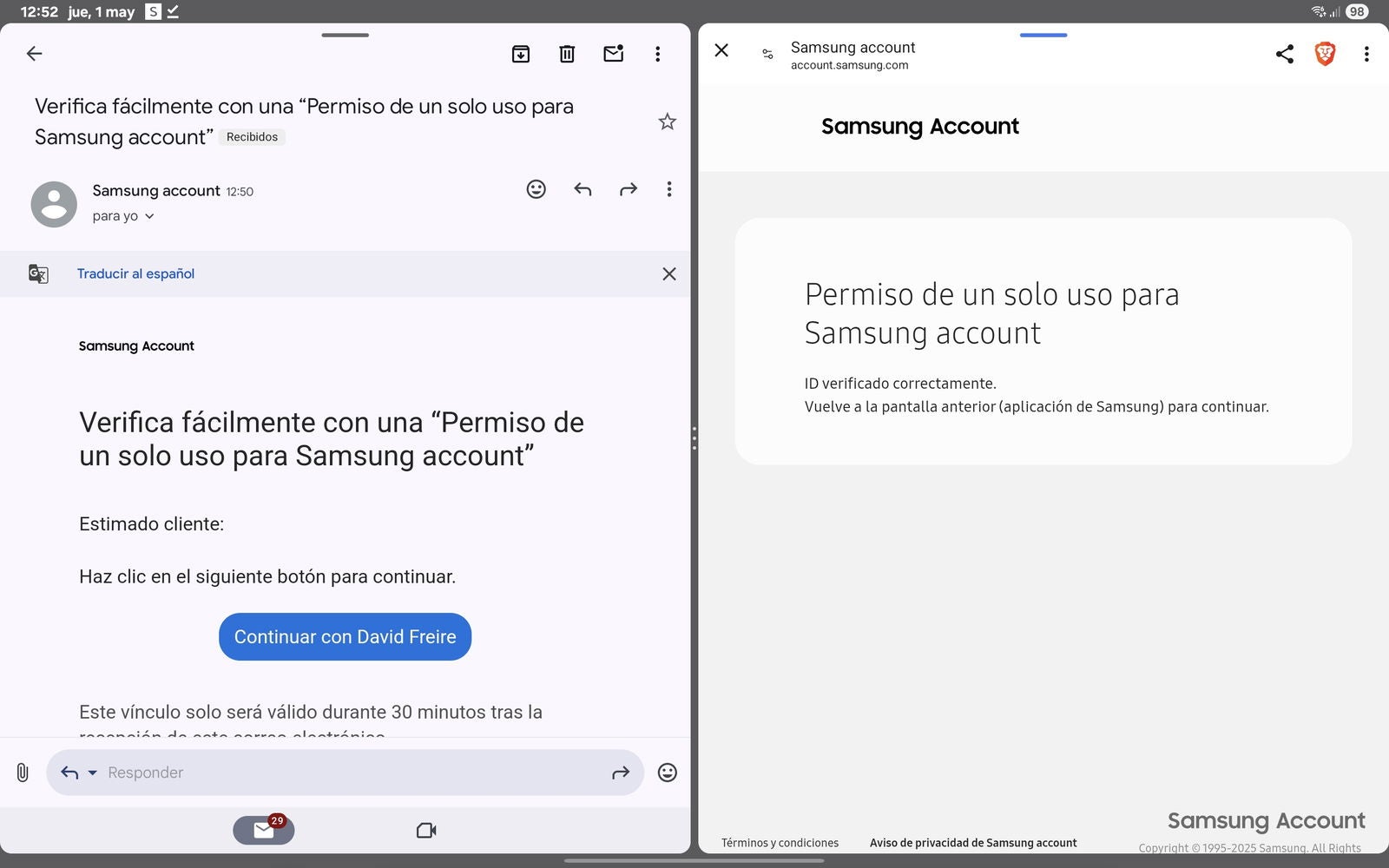Star the Samsung account email

(x=667, y=122)
